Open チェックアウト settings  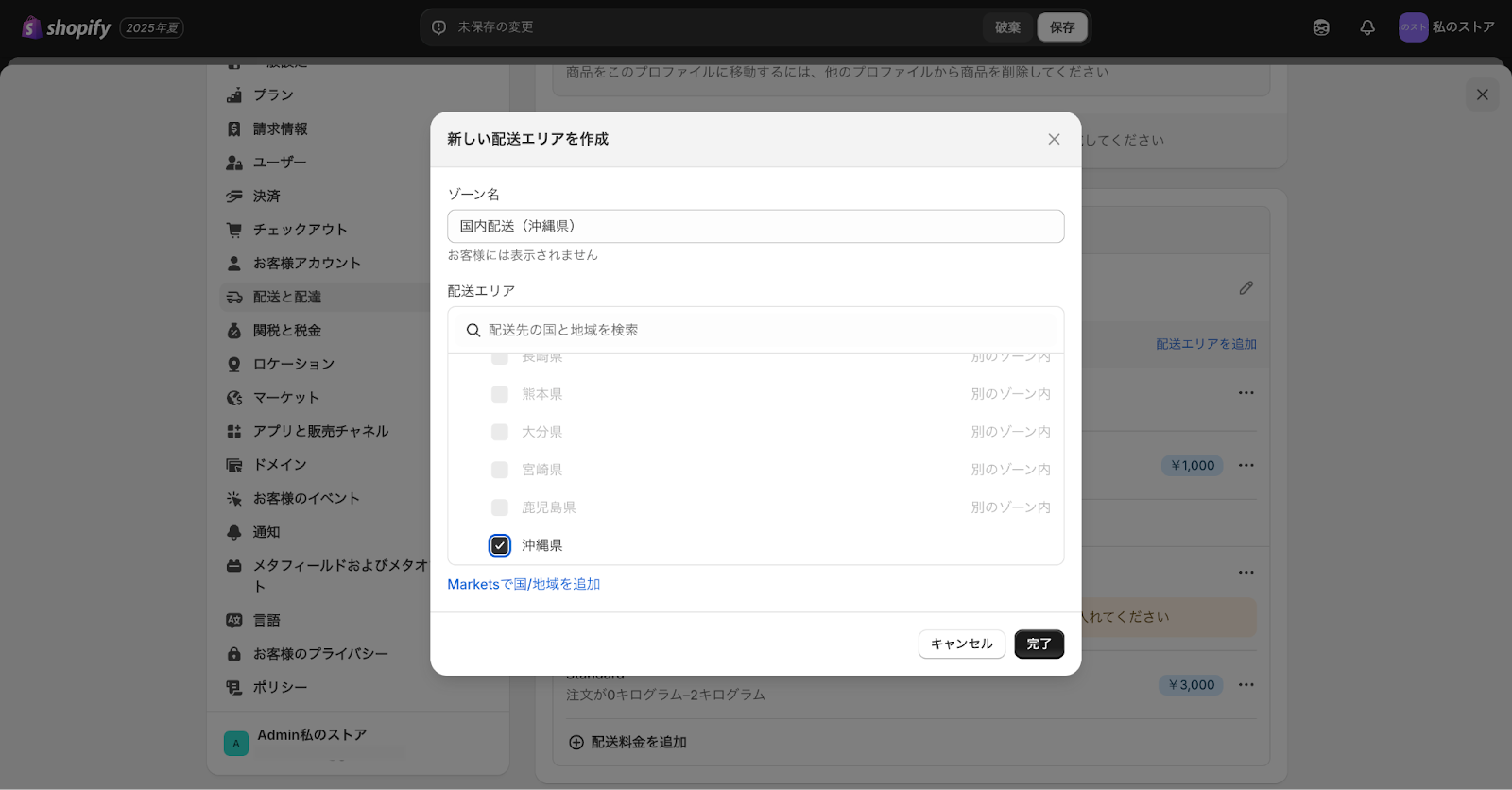coord(301,230)
